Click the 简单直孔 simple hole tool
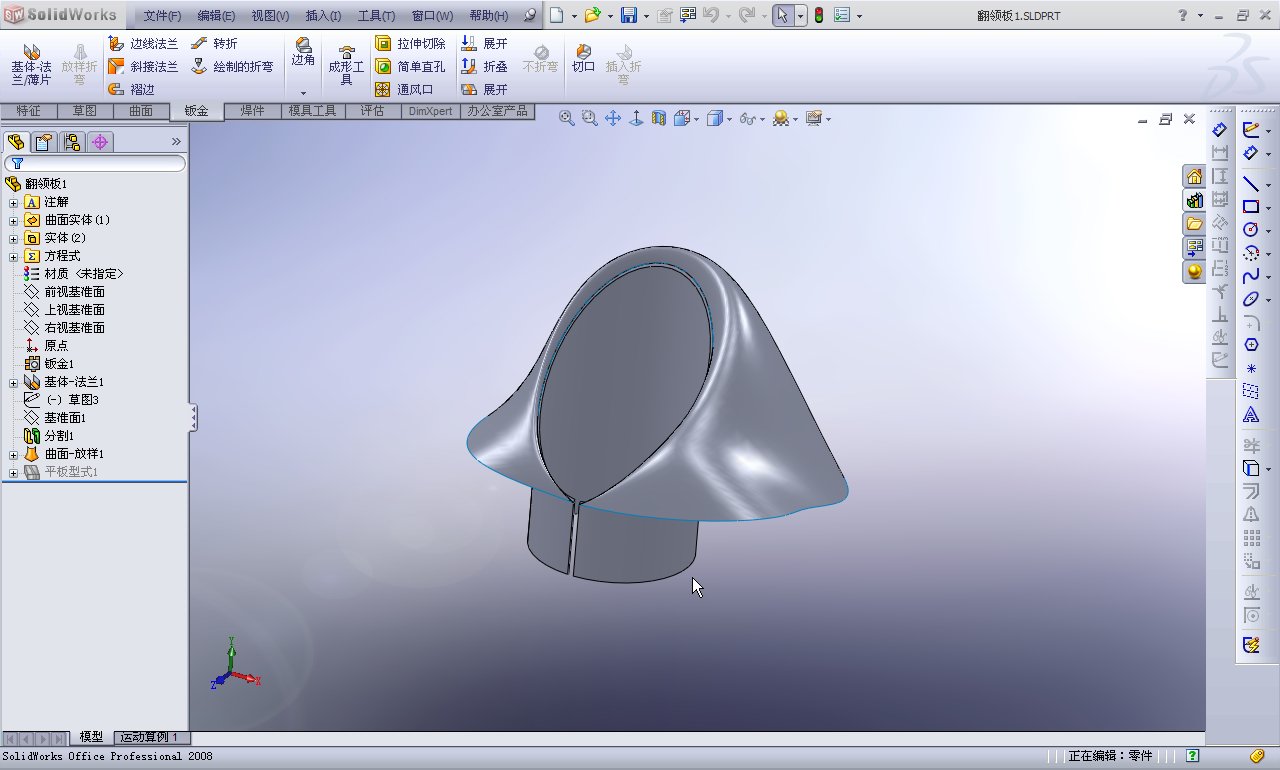Image resolution: width=1280 pixels, height=770 pixels. pyautogui.click(x=410, y=67)
